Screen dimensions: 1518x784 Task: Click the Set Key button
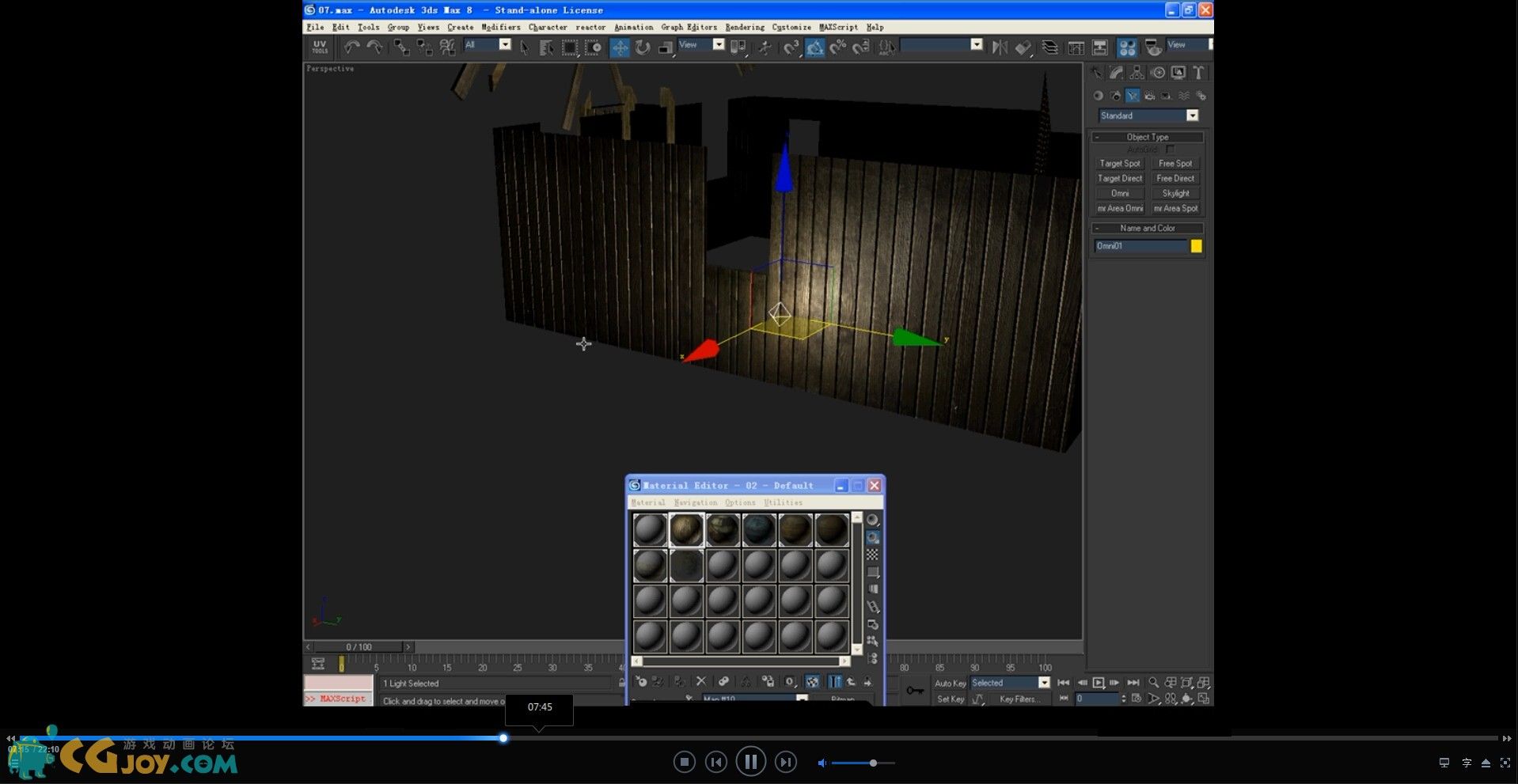coord(950,699)
